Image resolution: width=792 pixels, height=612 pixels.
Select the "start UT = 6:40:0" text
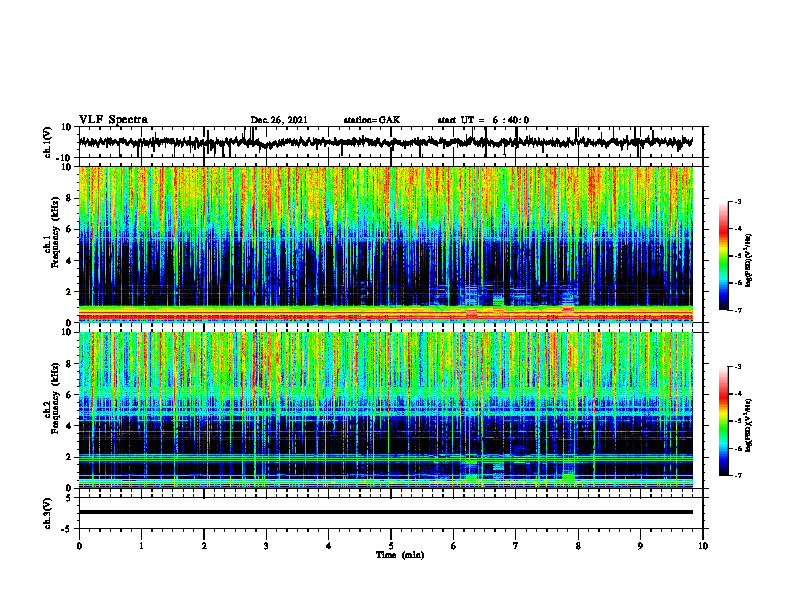483,120
